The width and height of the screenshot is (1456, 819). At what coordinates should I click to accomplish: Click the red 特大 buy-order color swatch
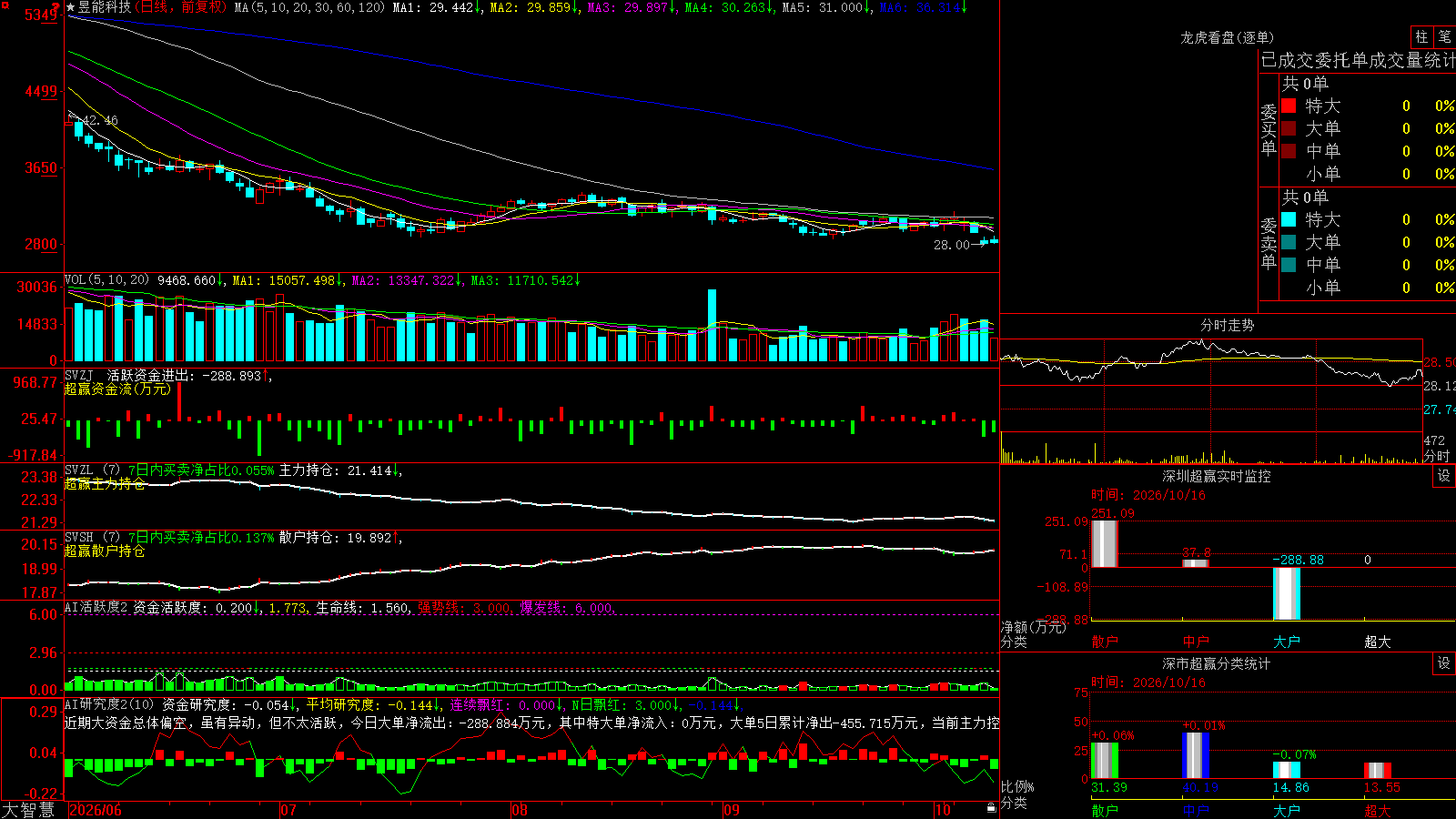[1289, 106]
